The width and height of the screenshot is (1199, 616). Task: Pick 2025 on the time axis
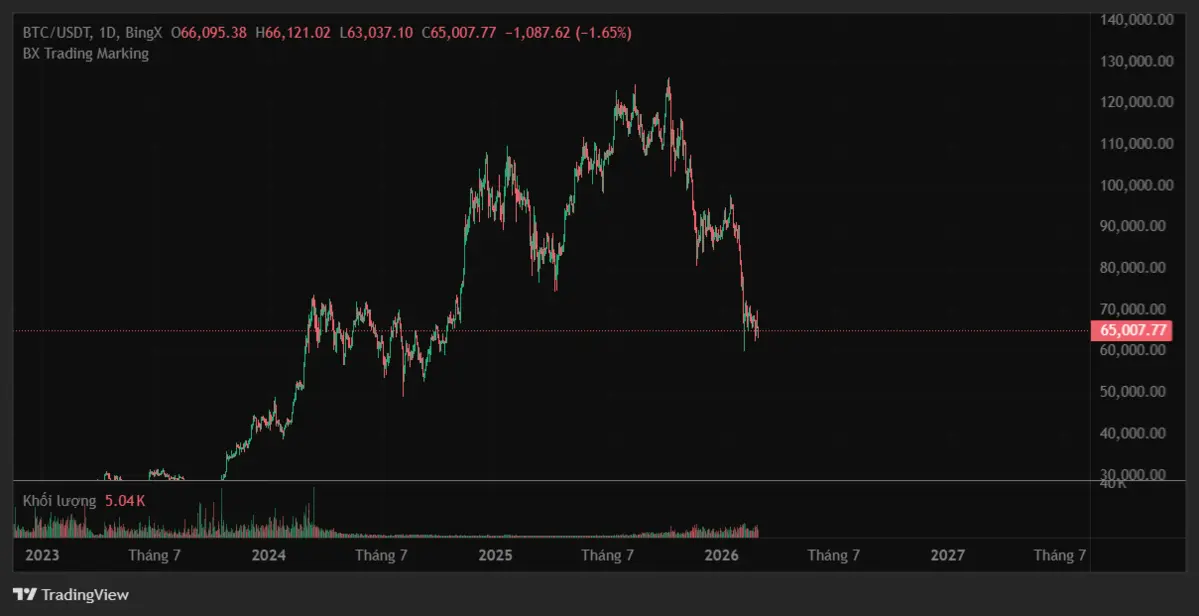click(x=495, y=555)
